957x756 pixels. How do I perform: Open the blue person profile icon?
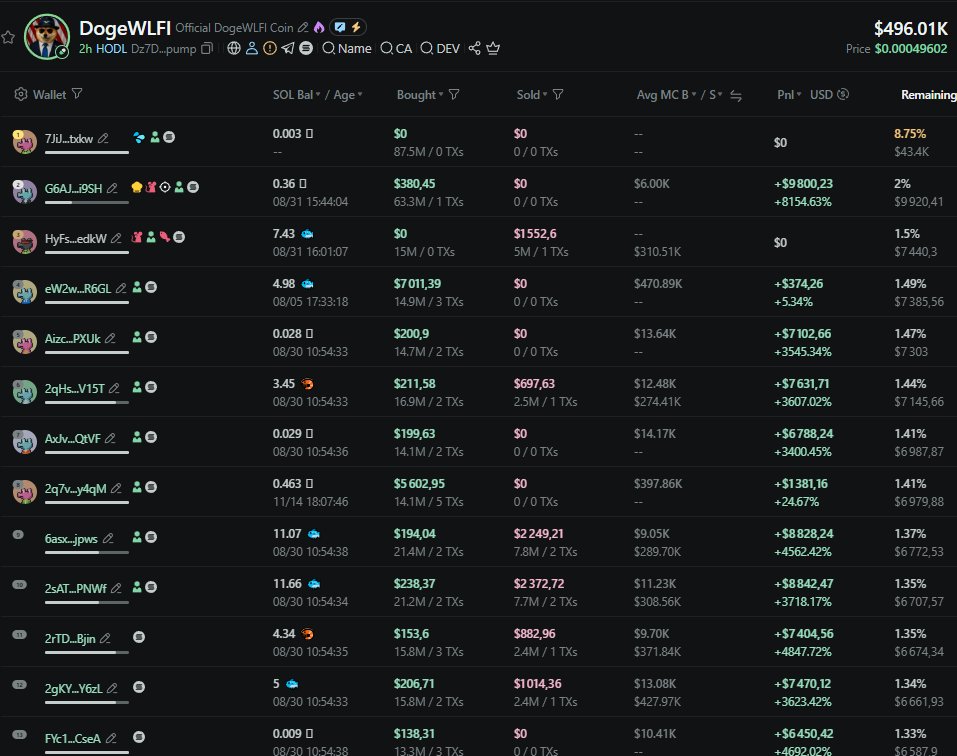tap(251, 48)
